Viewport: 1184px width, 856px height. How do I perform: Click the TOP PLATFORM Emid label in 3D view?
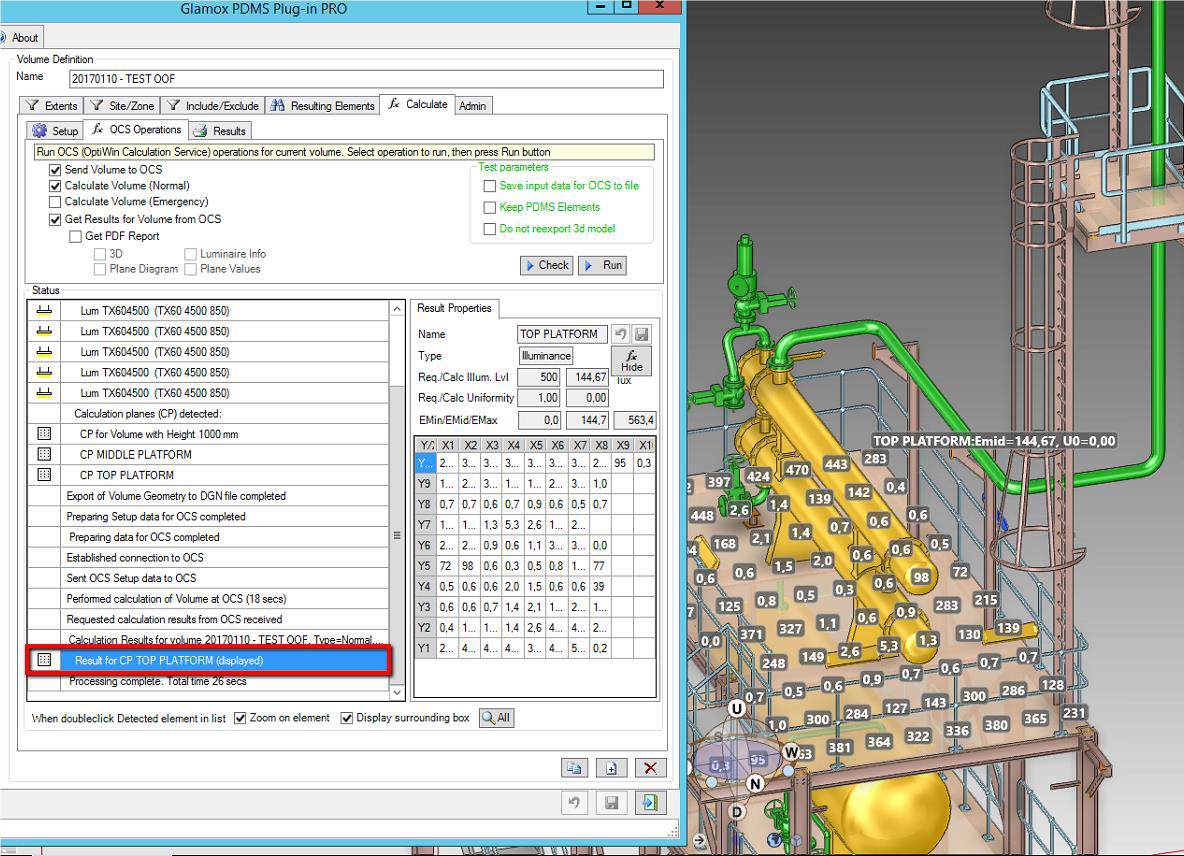[994, 441]
